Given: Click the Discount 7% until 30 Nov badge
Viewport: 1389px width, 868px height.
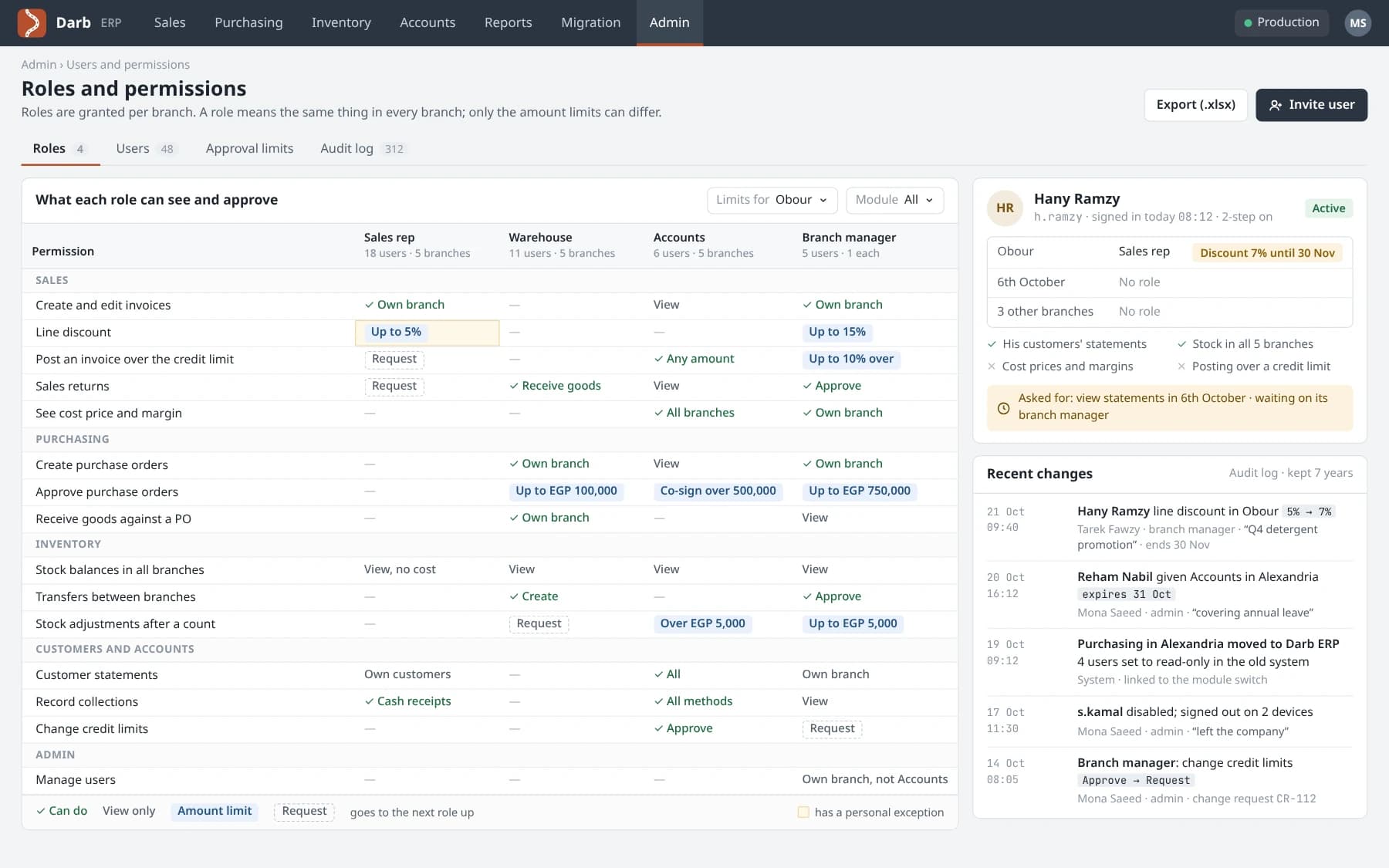Looking at the screenshot, I should click(1267, 253).
